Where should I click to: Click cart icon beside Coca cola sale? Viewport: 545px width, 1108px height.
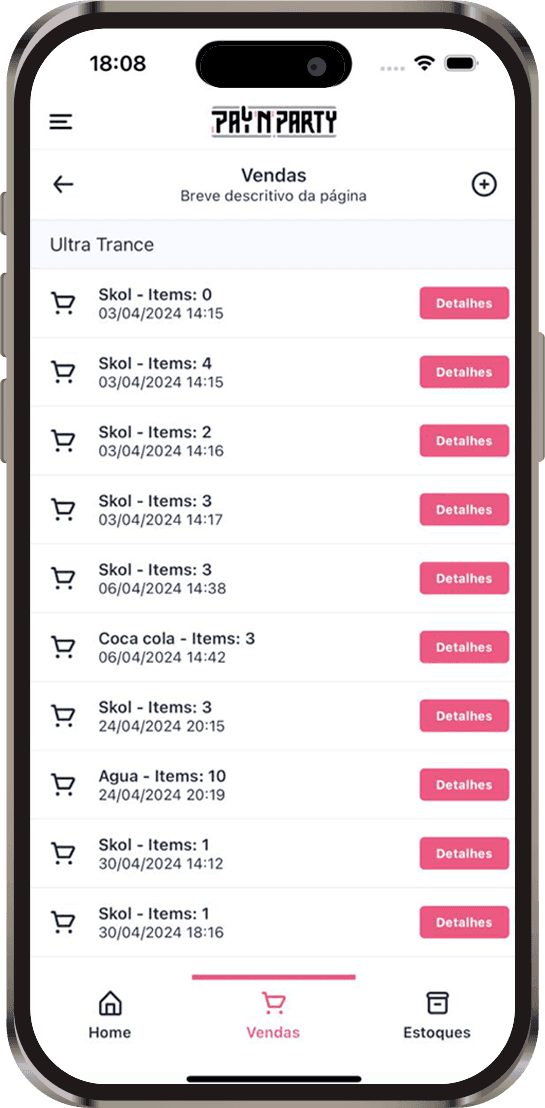click(64, 647)
